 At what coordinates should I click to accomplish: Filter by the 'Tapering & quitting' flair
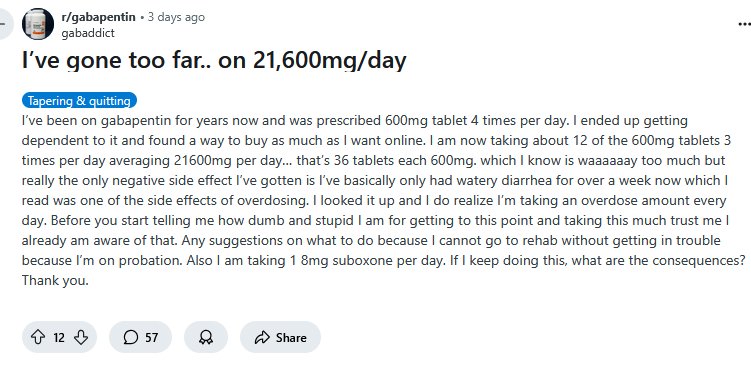pyautogui.click(x=79, y=101)
